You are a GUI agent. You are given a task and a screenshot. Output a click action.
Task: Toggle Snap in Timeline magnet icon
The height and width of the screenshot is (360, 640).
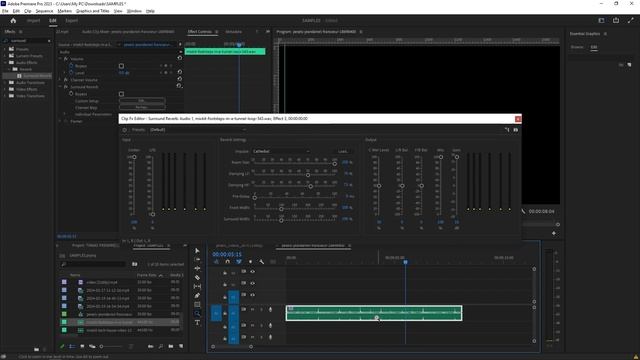tap(227, 262)
